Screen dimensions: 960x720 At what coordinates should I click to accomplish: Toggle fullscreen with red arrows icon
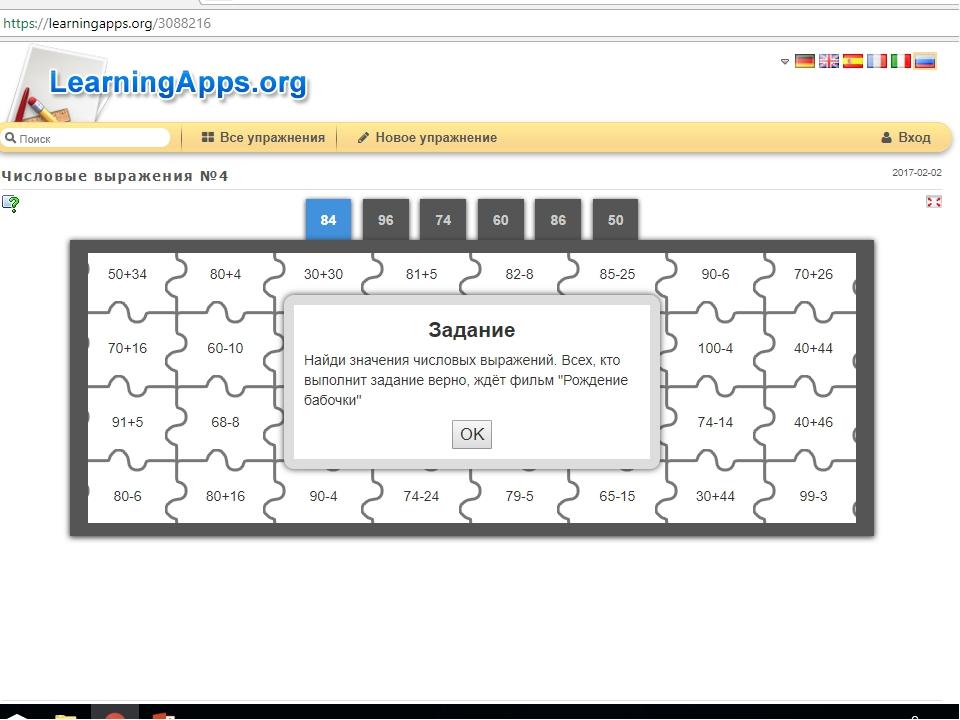point(933,201)
